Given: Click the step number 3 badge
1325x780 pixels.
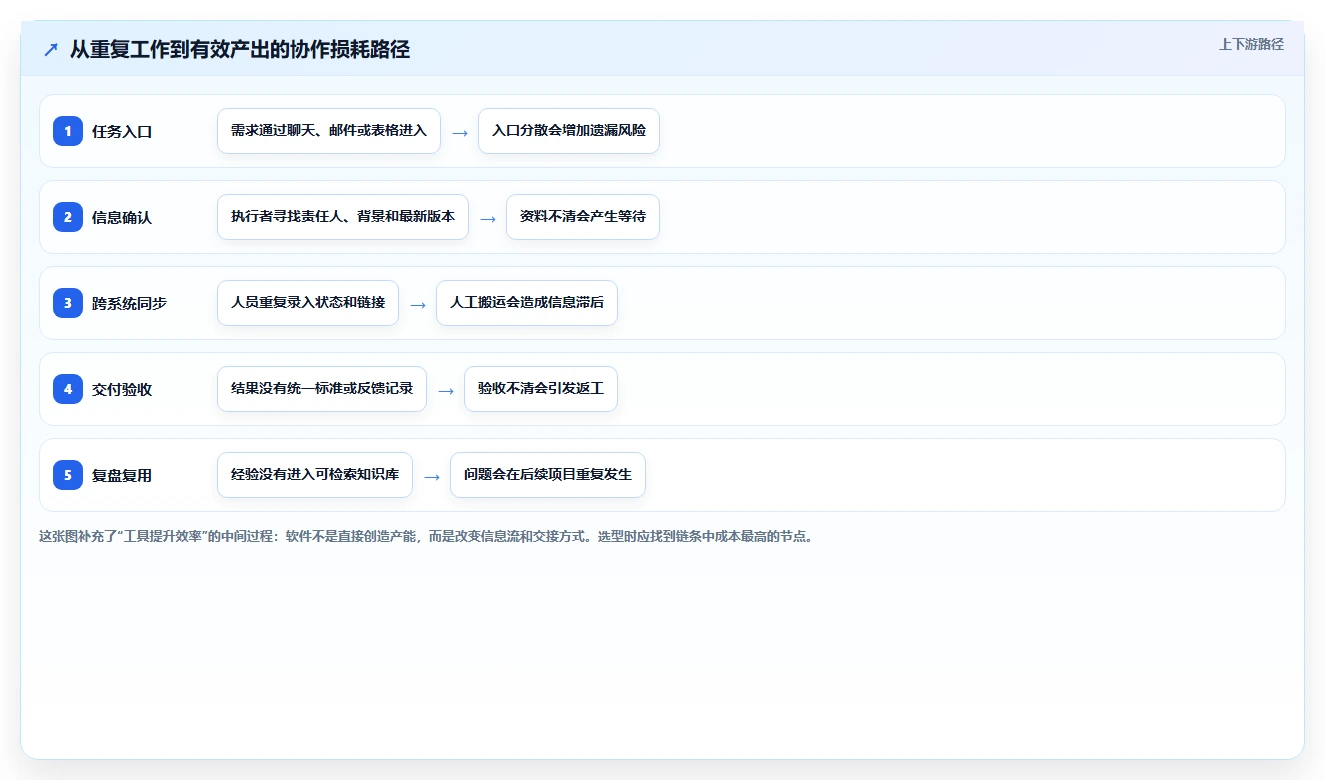Looking at the screenshot, I should 68,303.
